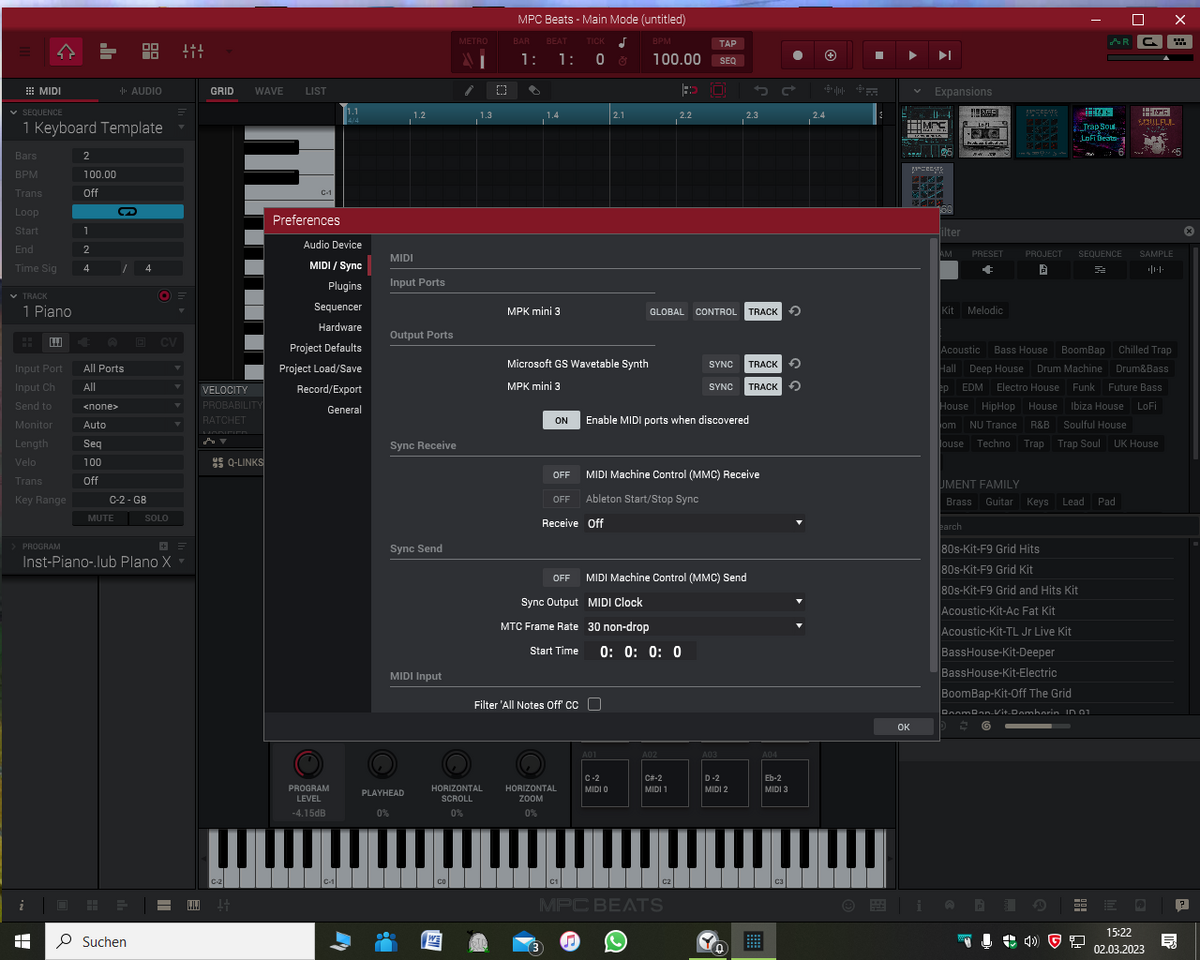Open the Plugins preferences tab
Screen dimensions: 1200x960
click(345, 286)
